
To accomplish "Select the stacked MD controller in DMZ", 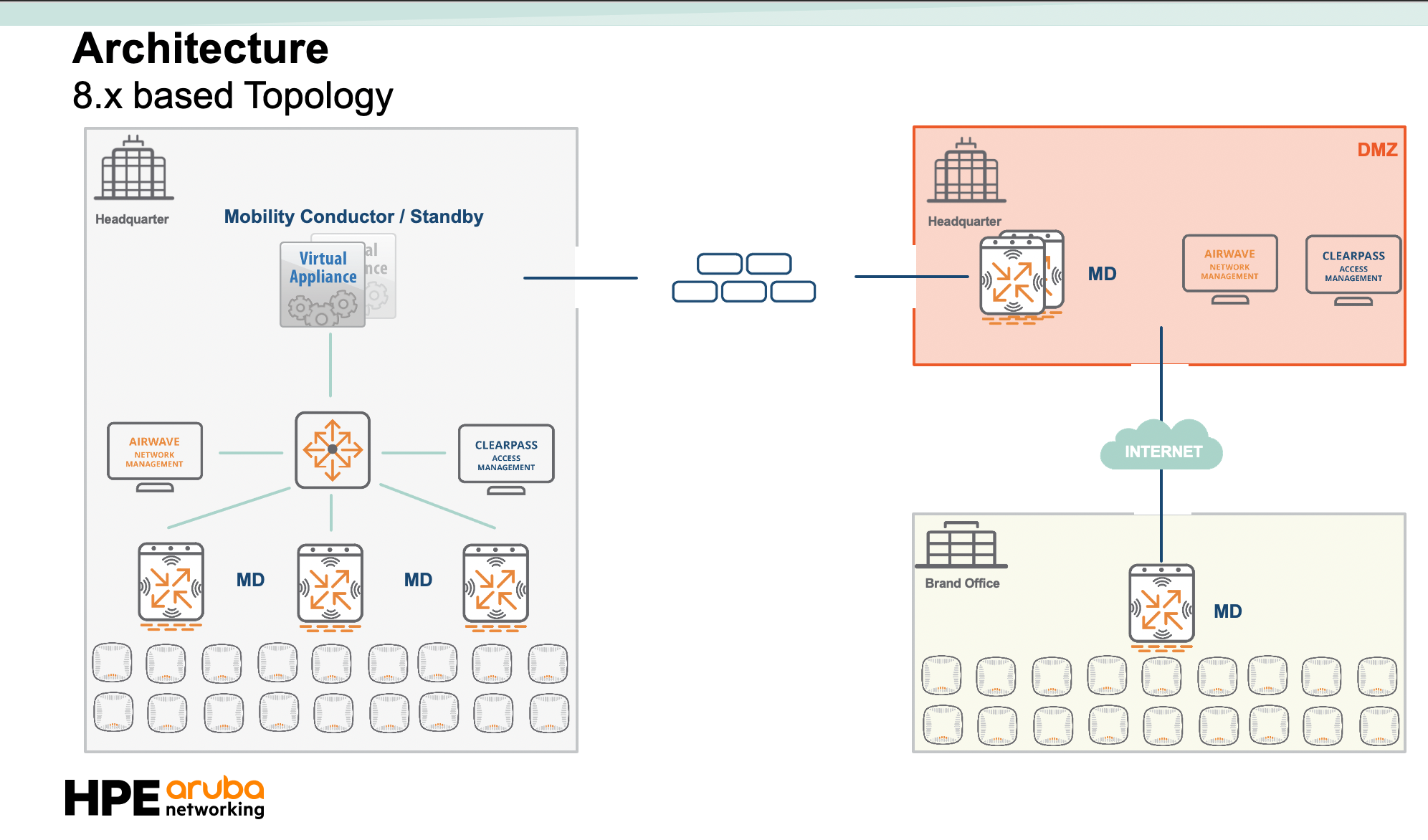I will tap(1022, 277).
